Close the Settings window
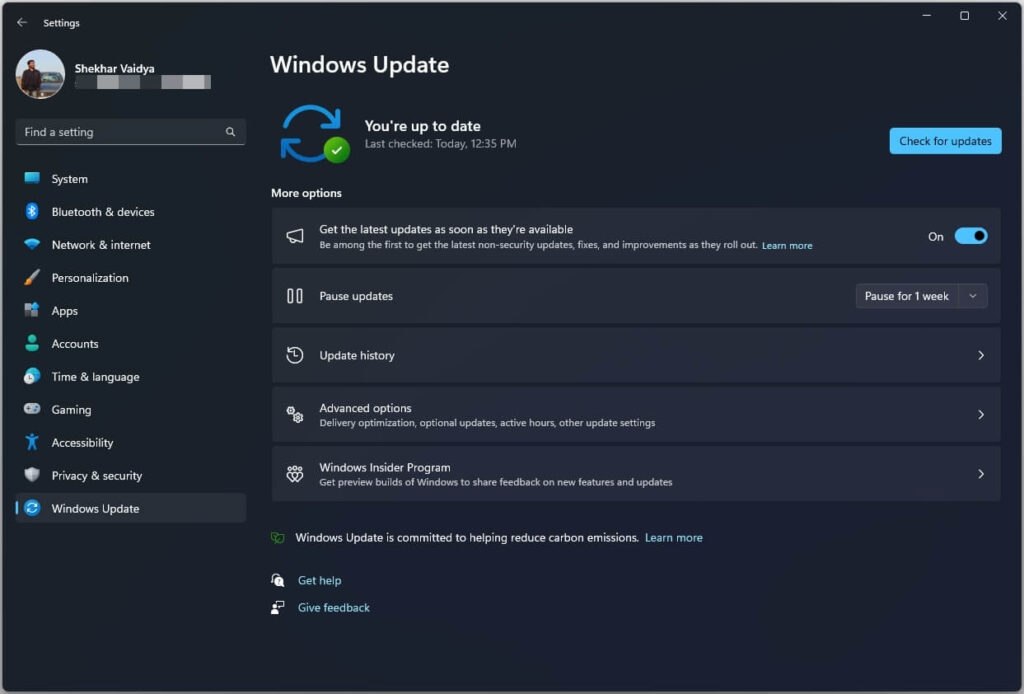 [x=1002, y=16]
